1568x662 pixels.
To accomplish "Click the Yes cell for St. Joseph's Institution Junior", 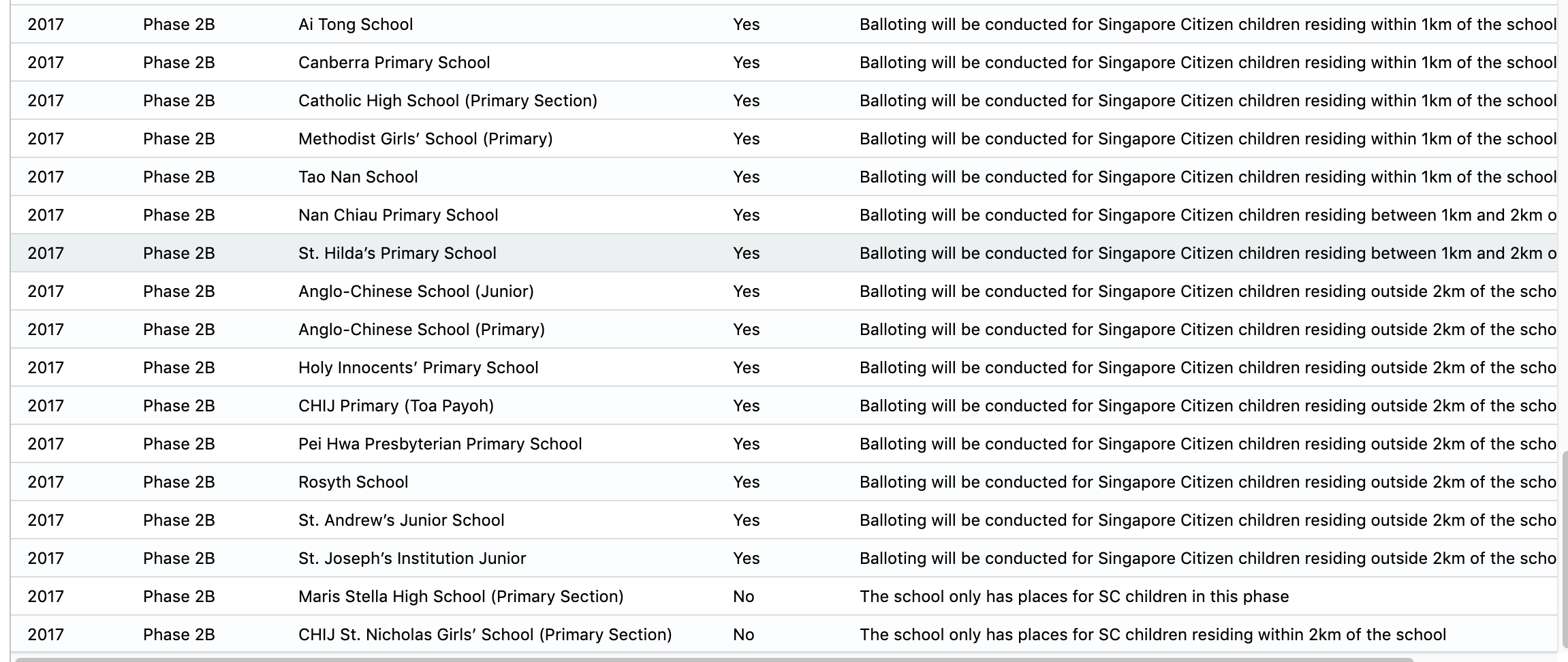I will 746,558.
